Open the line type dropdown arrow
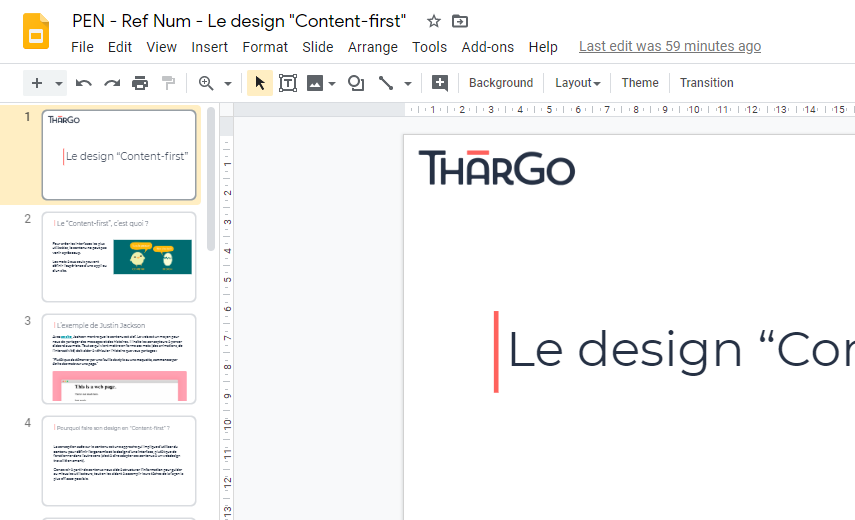 pyautogui.click(x=407, y=83)
